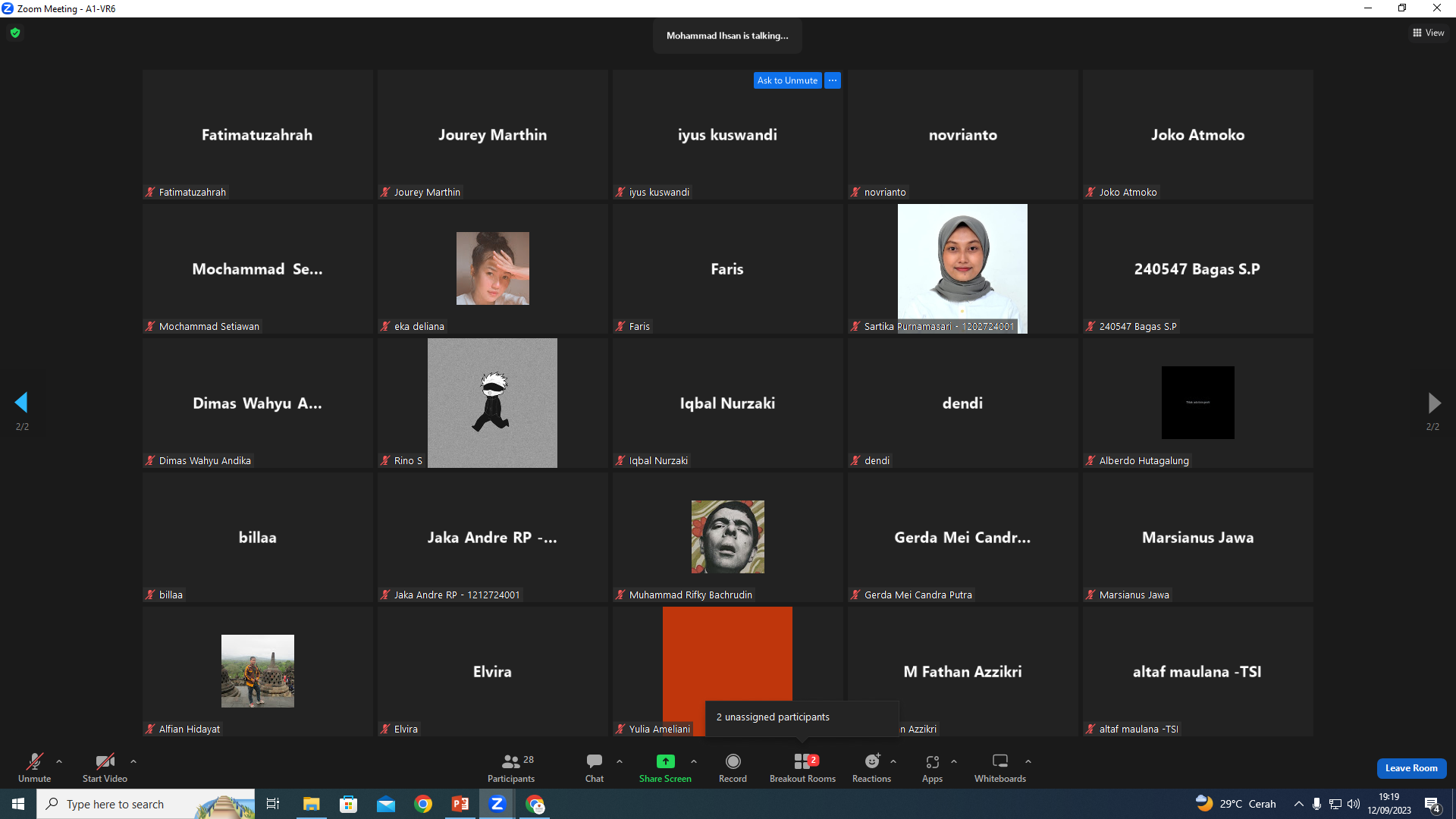The image size is (1456, 819).
Task: Select the dendi participant tile
Action: pyautogui.click(x=963, y=403)
